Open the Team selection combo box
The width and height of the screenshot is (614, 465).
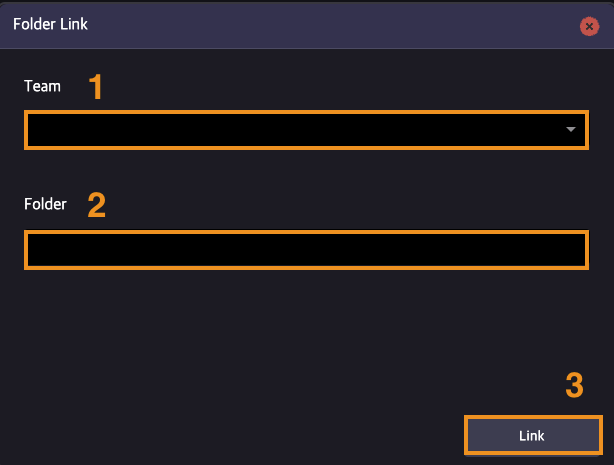tap(306, 130)
